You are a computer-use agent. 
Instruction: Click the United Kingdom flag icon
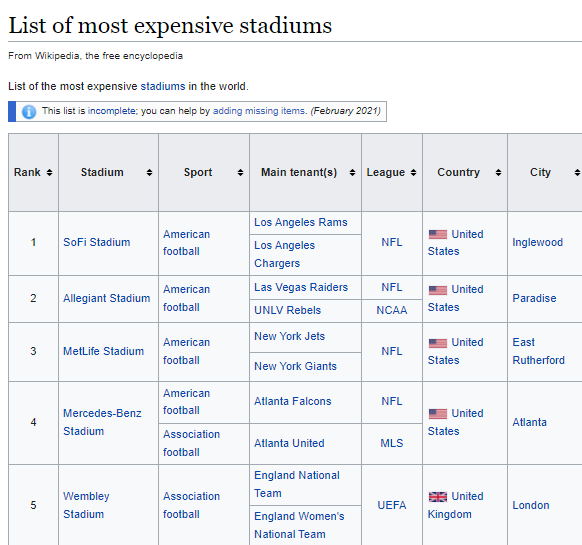(x=438, y=497)
